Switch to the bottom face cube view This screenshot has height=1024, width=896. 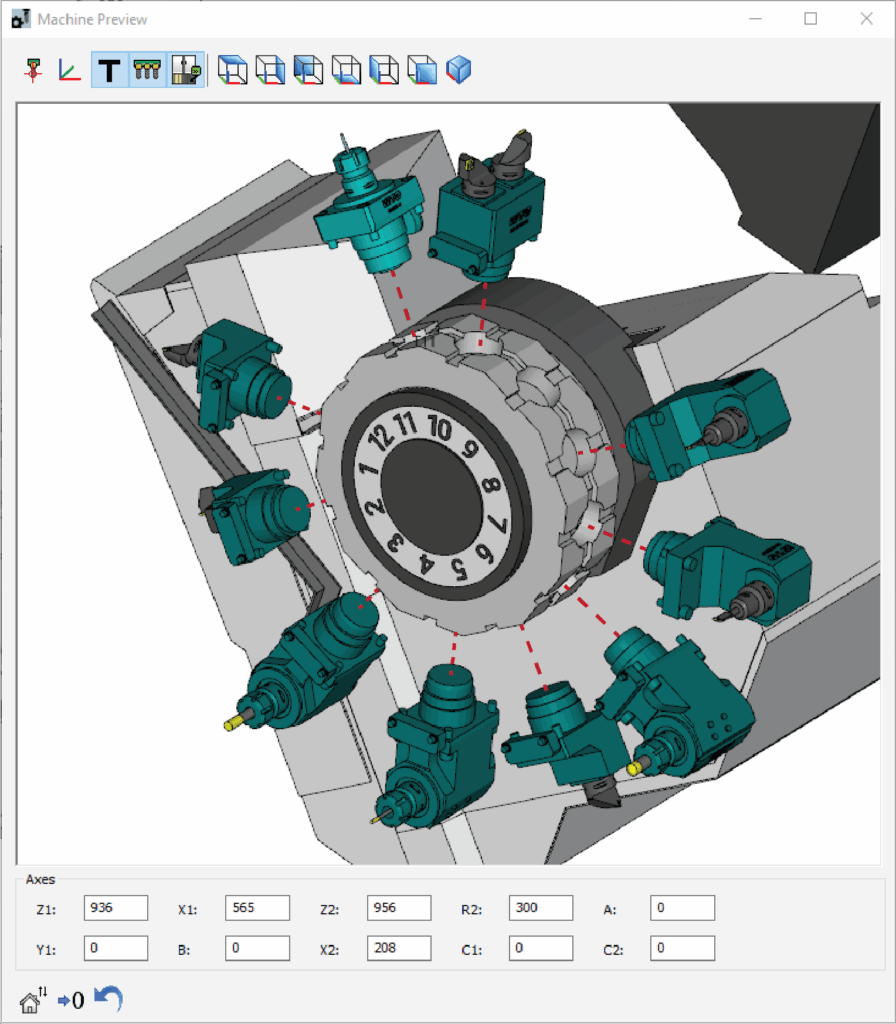tap(346, 70)
